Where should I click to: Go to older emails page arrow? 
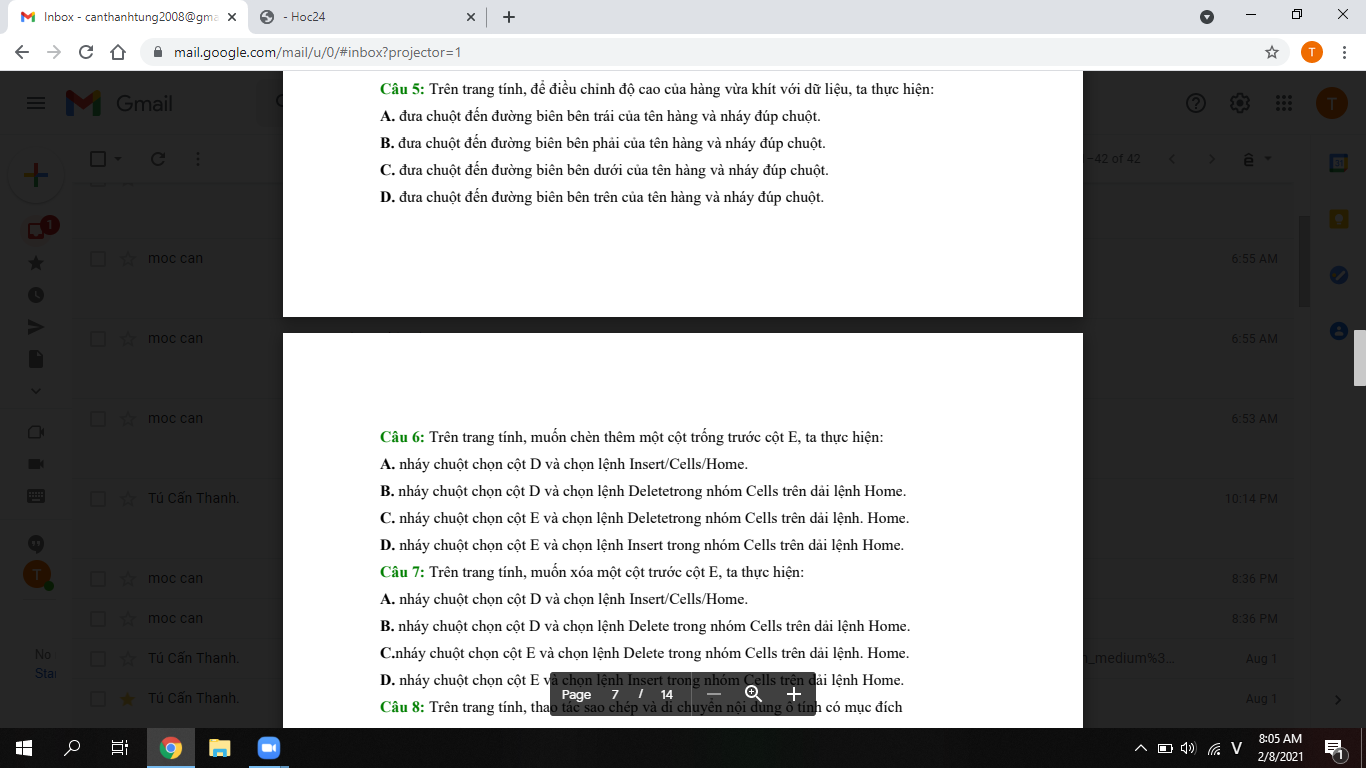coord(1212,159)
